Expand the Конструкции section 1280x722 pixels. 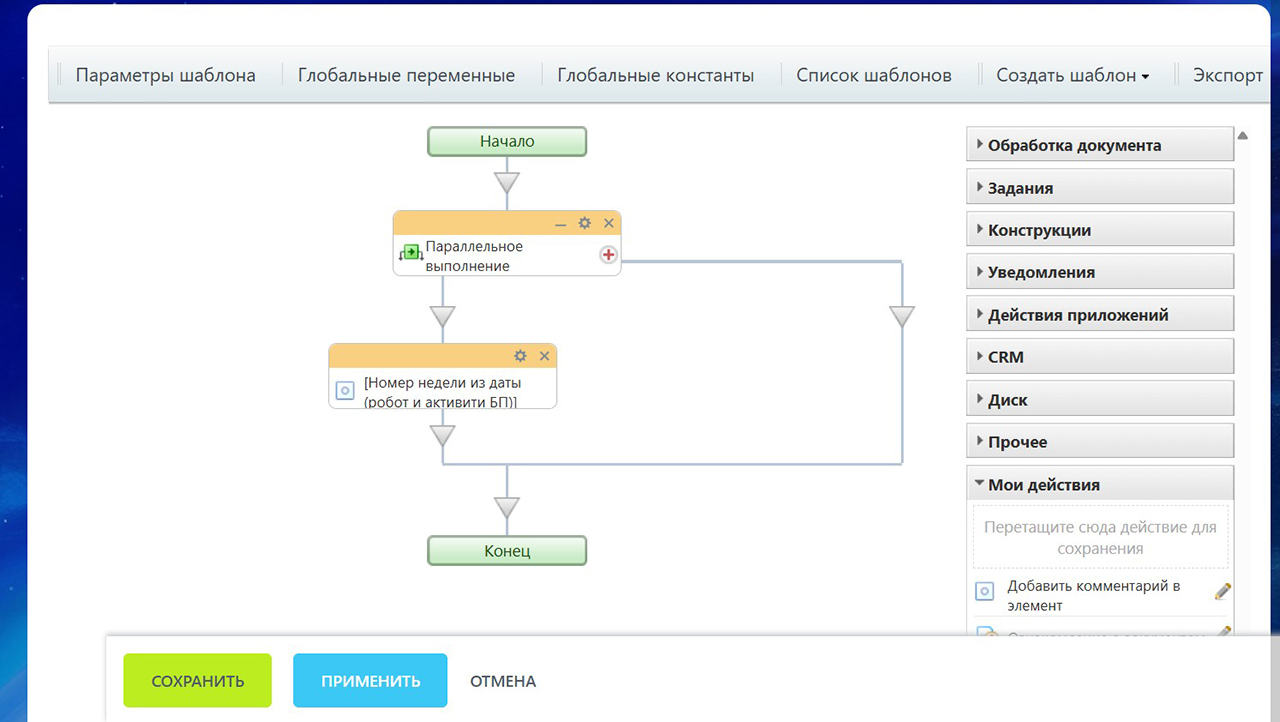pyautogui.click(x=1100, y=230)
